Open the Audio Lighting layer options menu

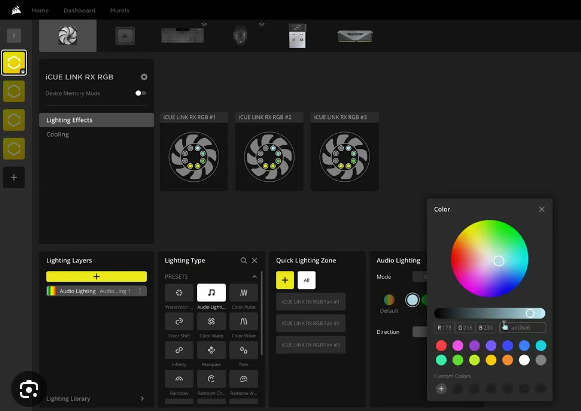(x=140, y=291)
